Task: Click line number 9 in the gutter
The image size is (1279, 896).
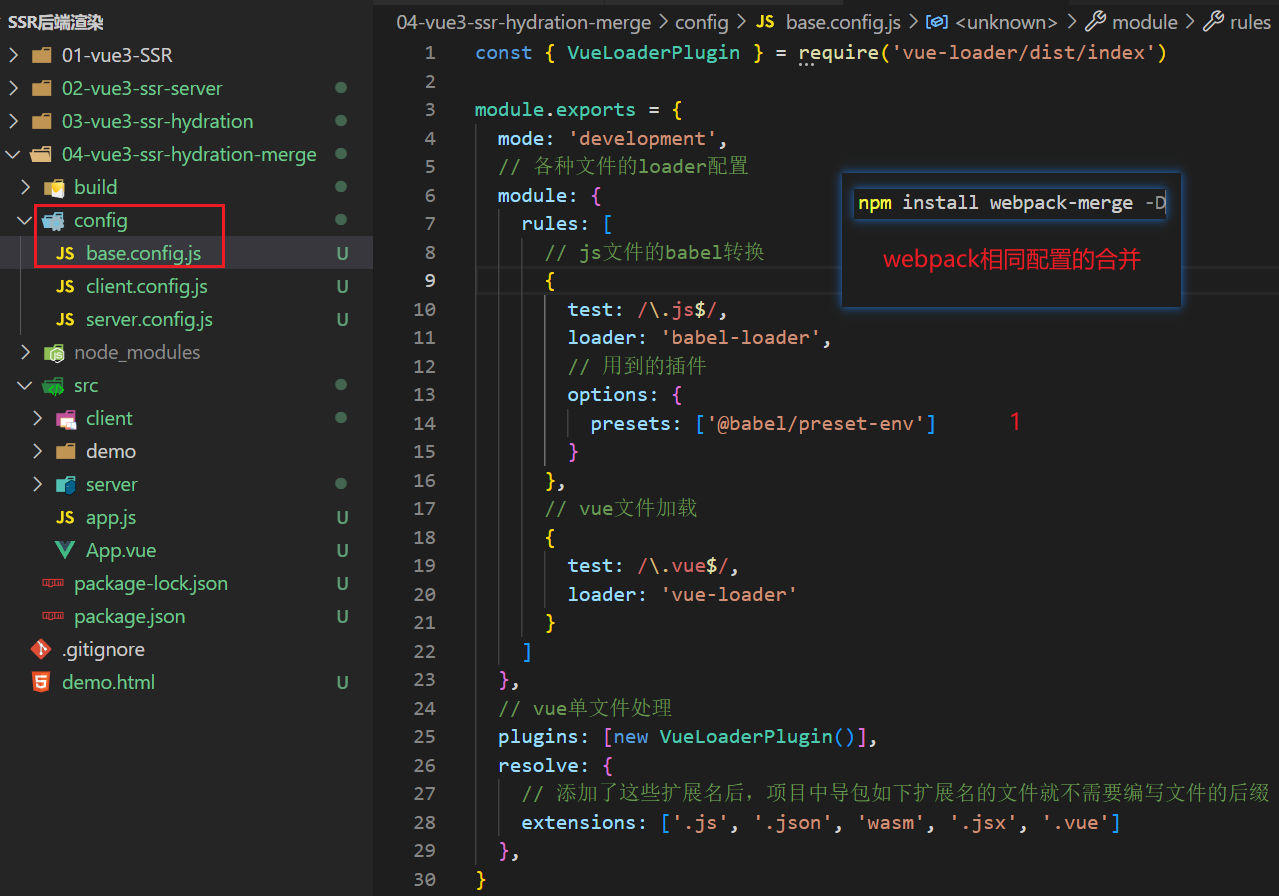Action: [430, 280]
